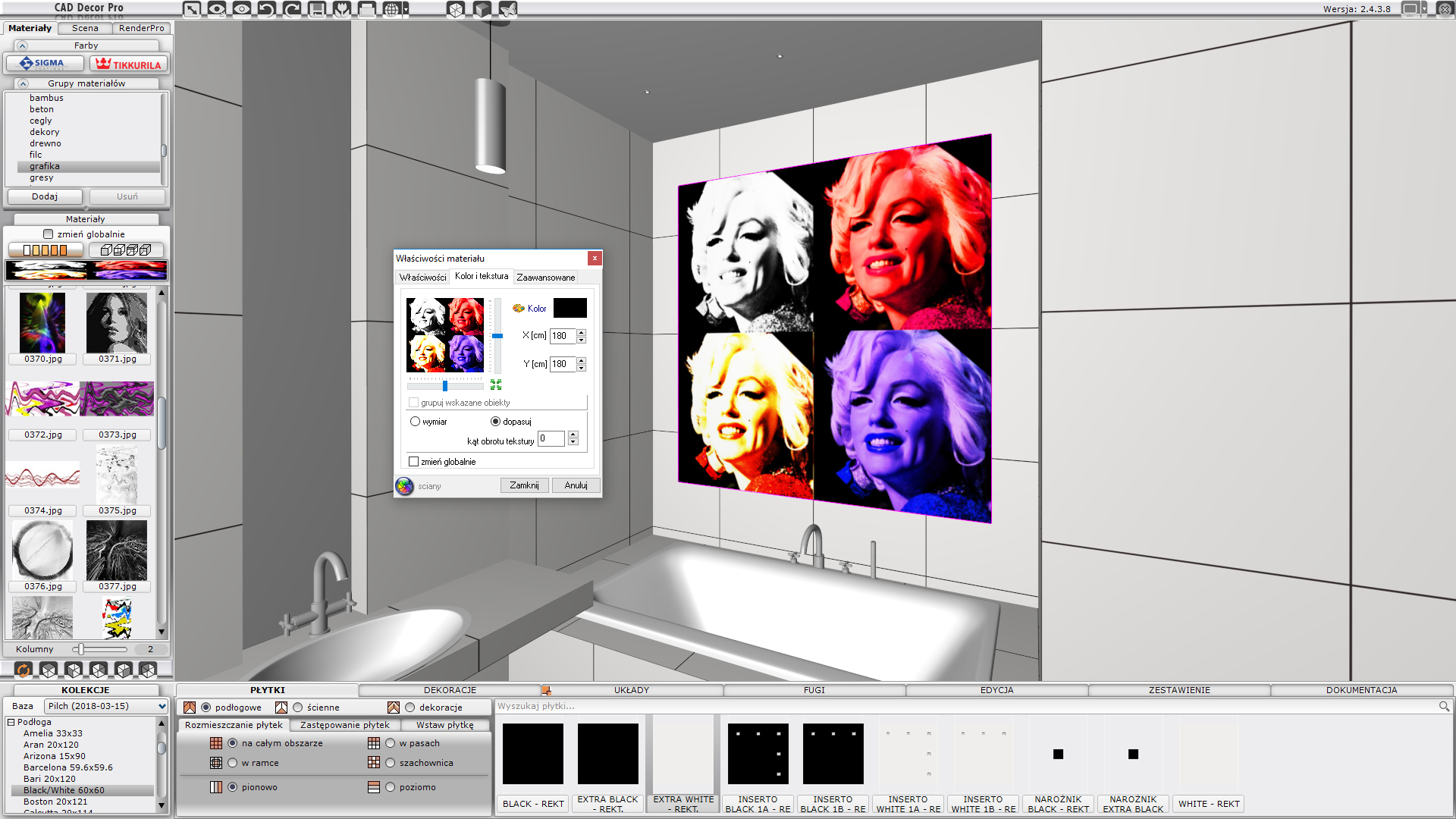
Task: Click the Anuluj button
Action: tap(576, 485)
